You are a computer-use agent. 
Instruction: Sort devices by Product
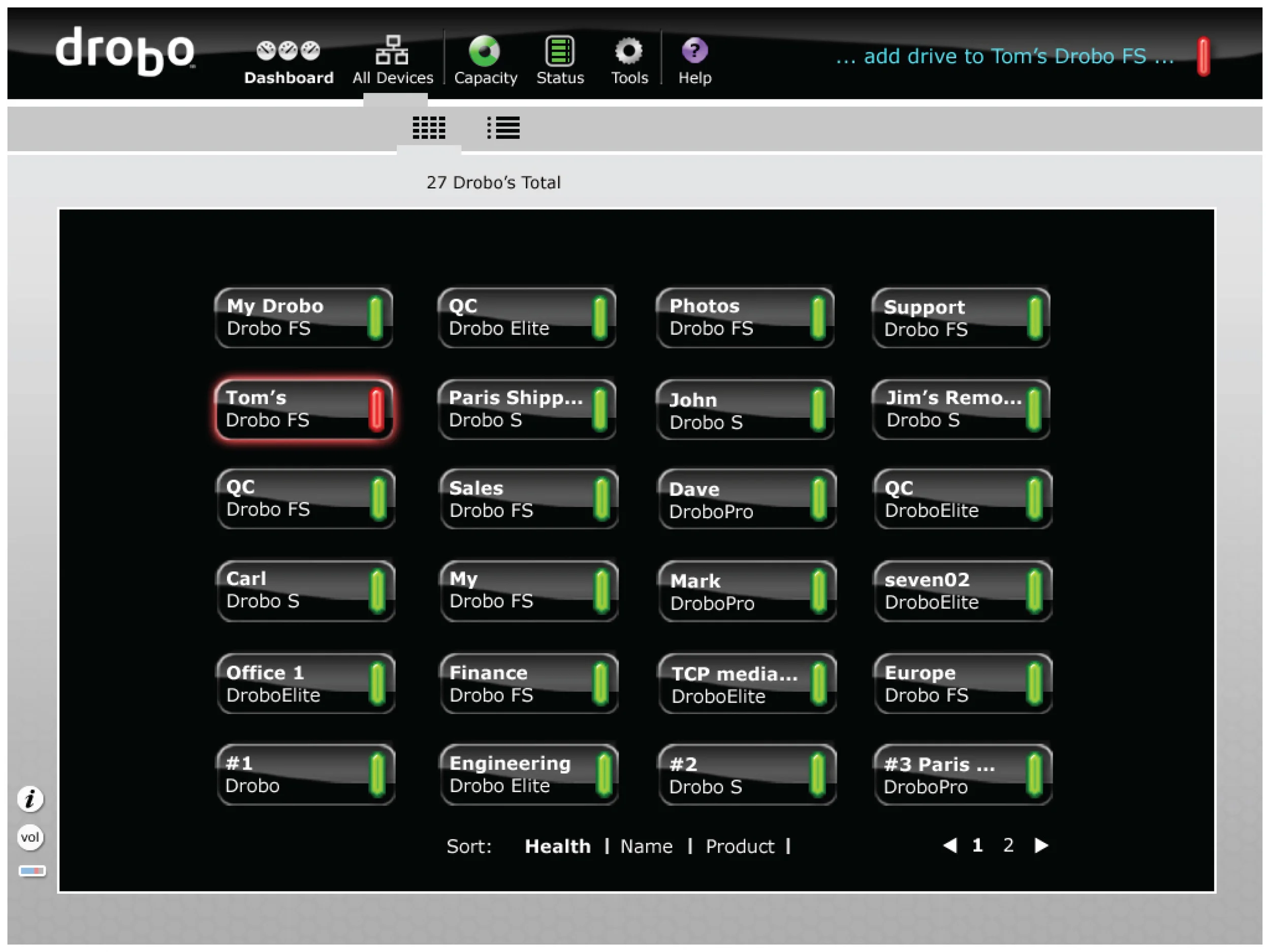click(740, 846)
